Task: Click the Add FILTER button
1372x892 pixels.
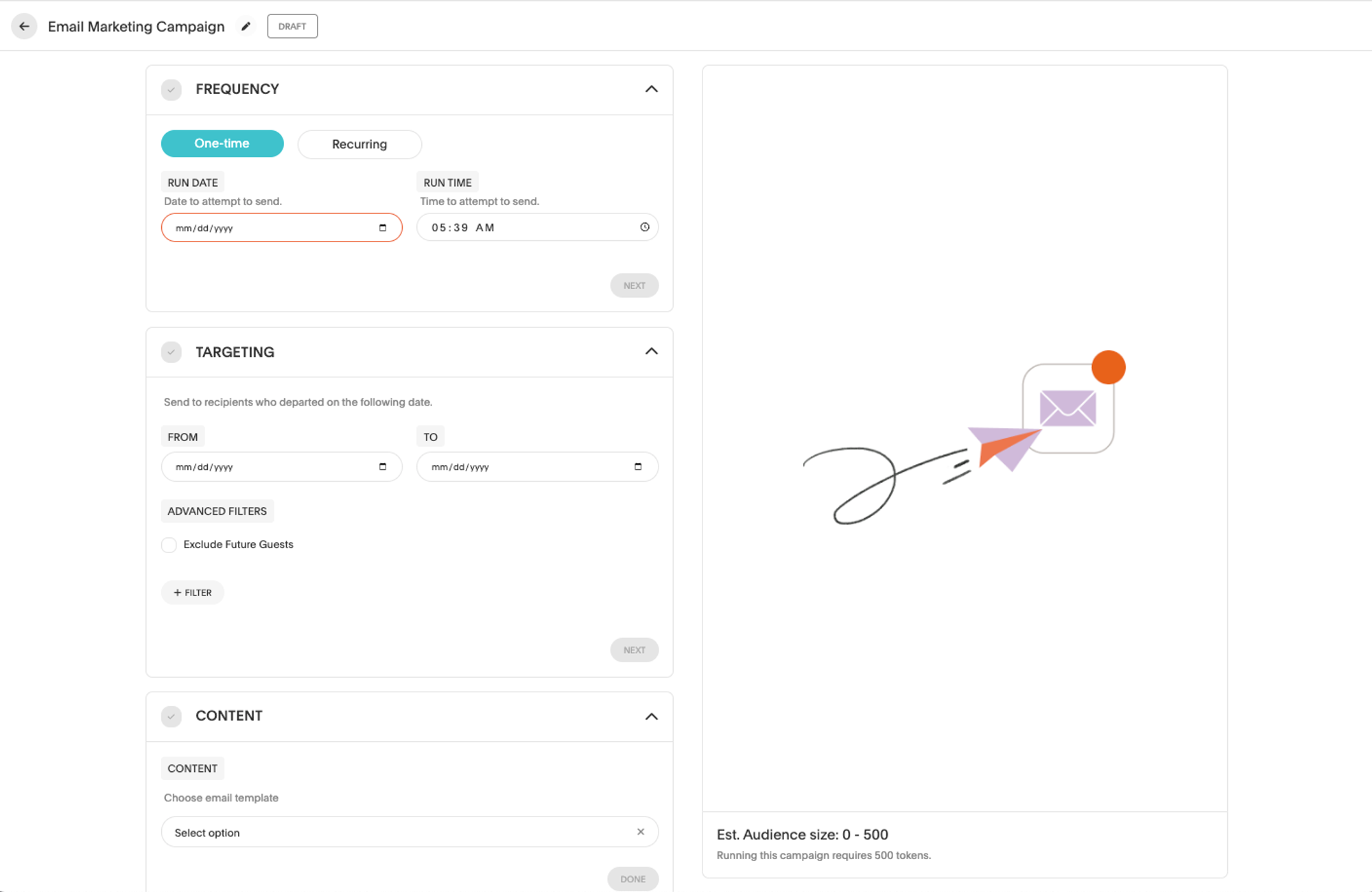Action: click(192, 592)
